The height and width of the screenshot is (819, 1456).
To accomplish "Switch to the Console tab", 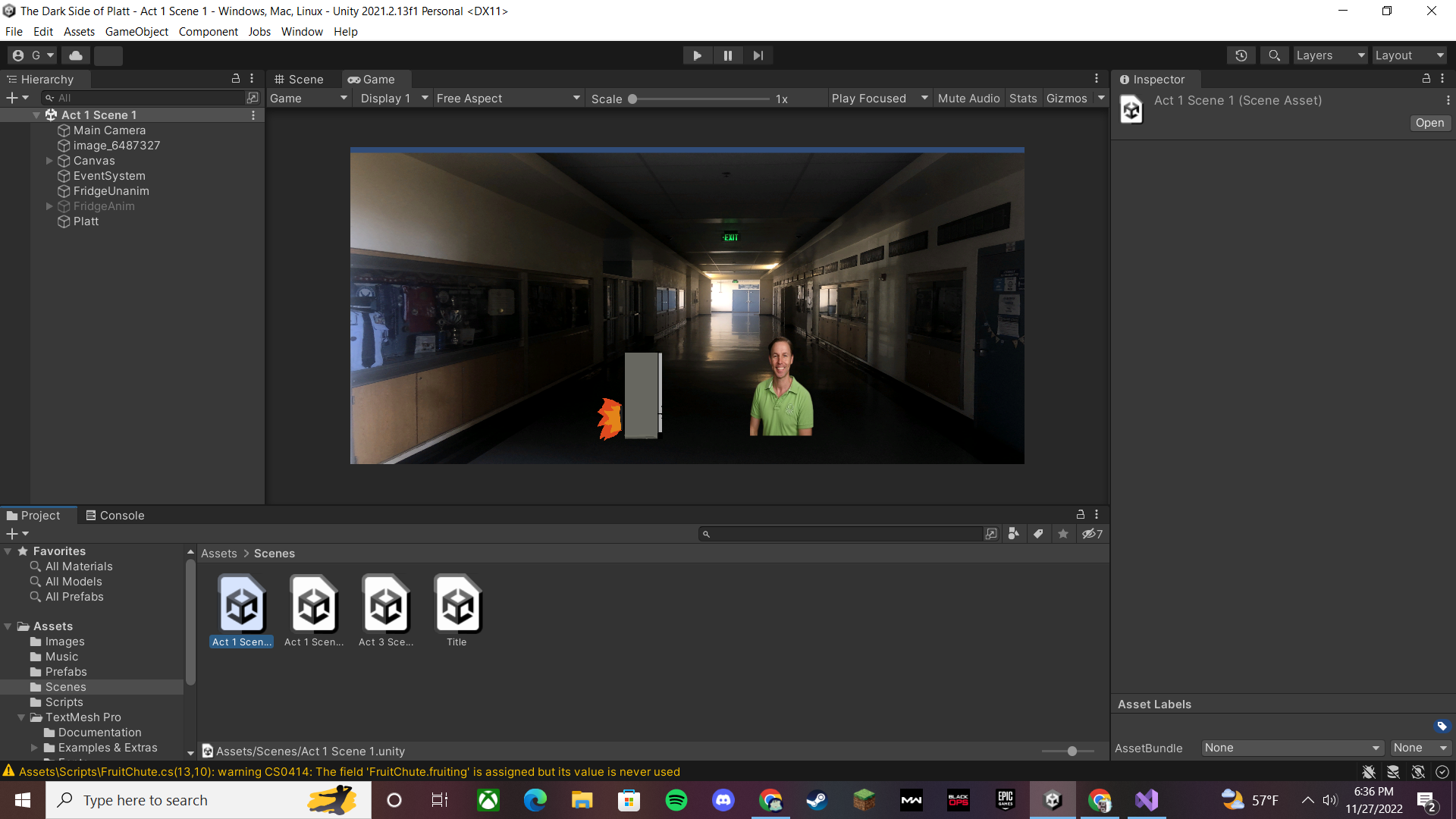I will pyautogui.click(x=115, y=516).
